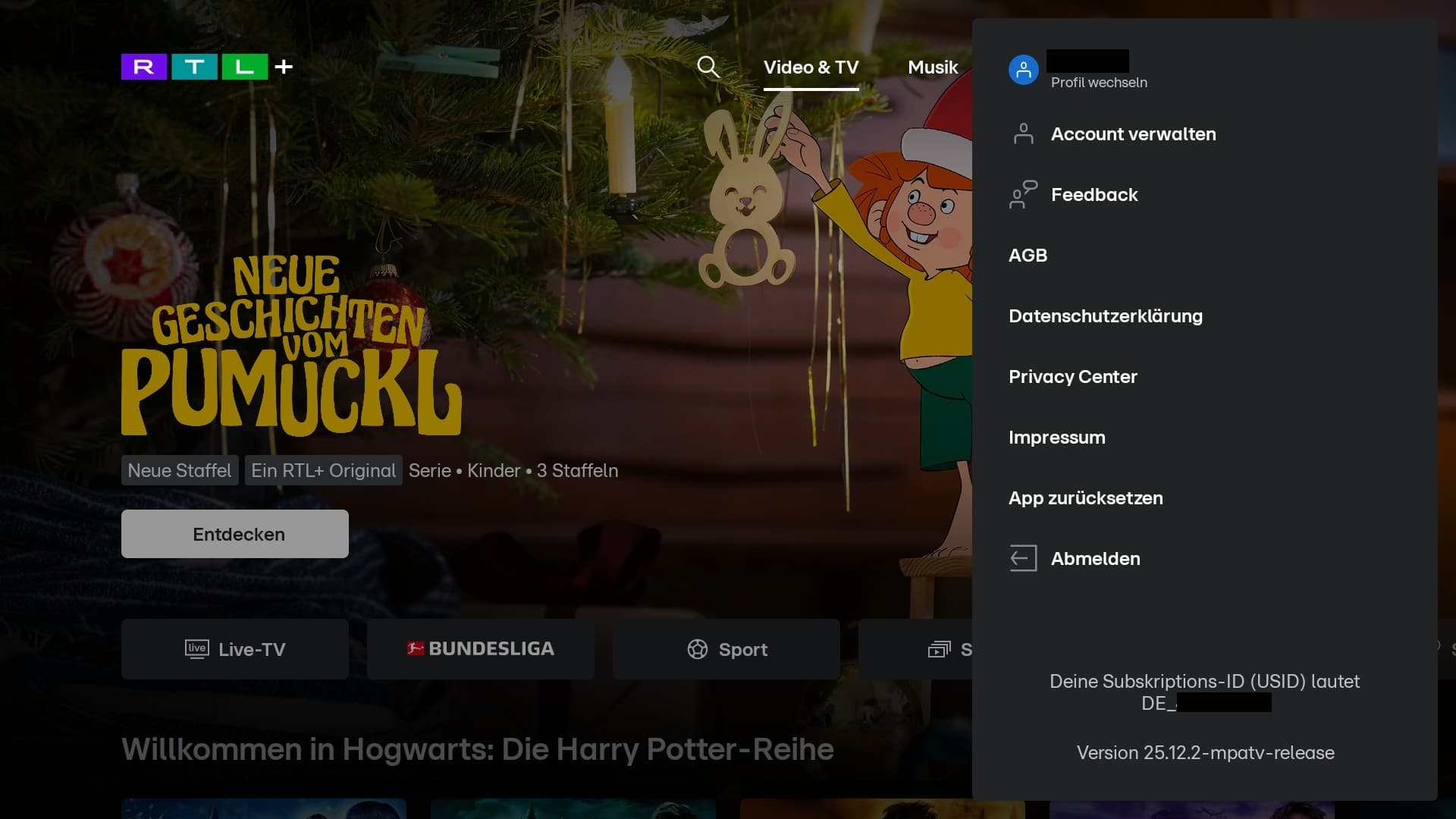Open AGB menu entry
Screen dimensions: 1456x819
coord(1028,256)
